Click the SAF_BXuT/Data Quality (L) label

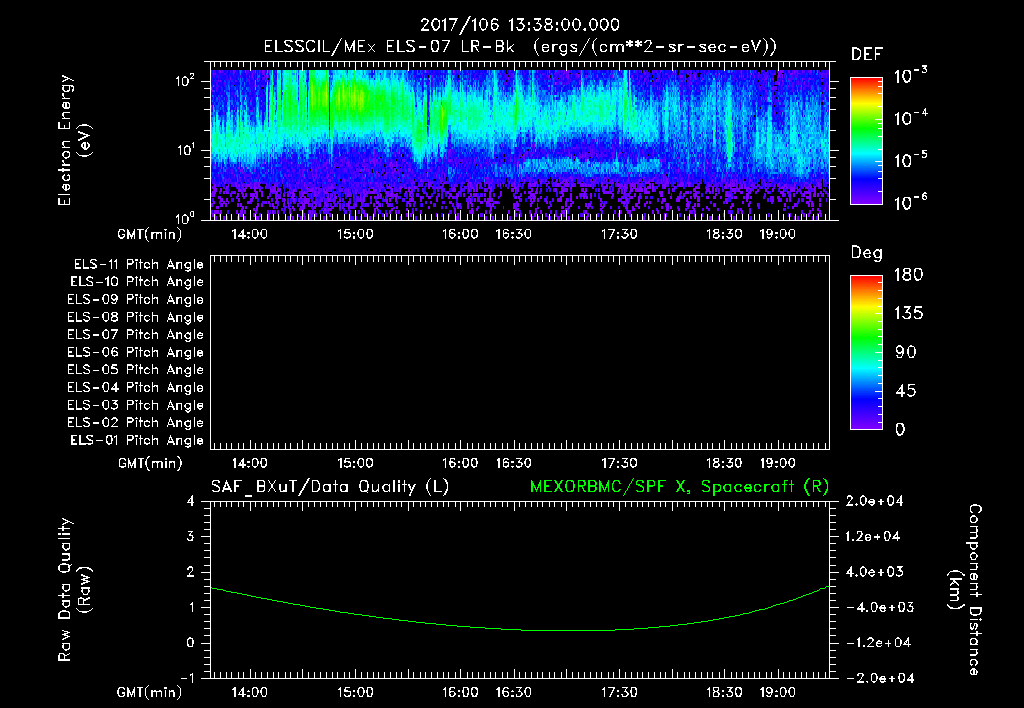click(330, 487)
